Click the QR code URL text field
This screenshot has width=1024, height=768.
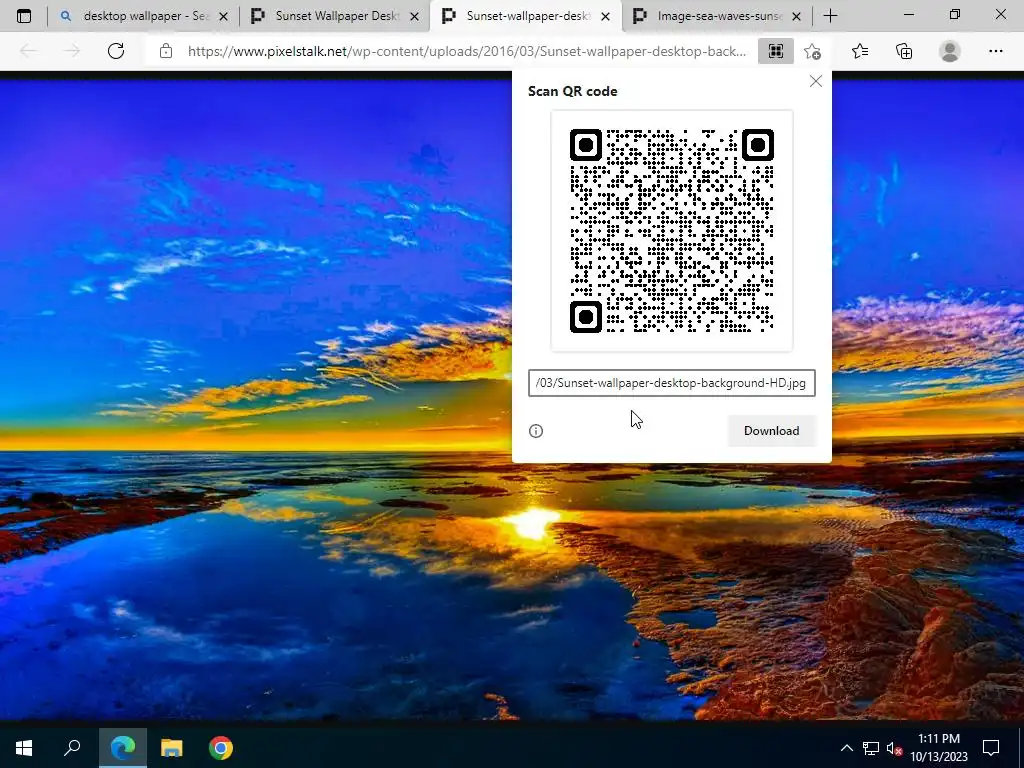[671, 383]
